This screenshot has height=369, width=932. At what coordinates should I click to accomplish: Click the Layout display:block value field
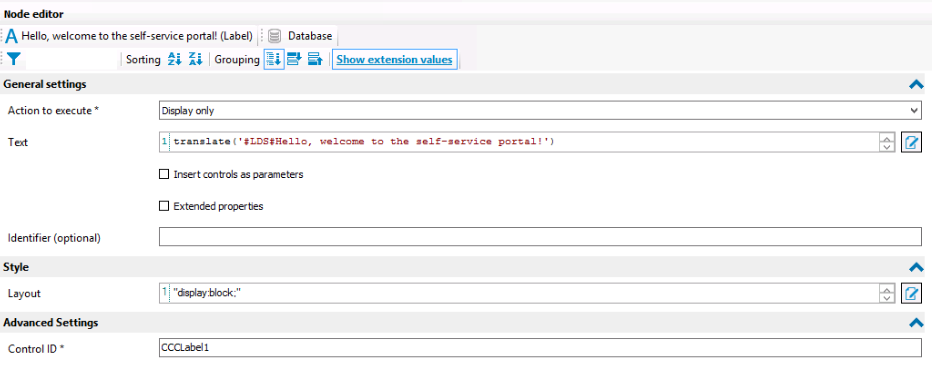pos(518,294)
